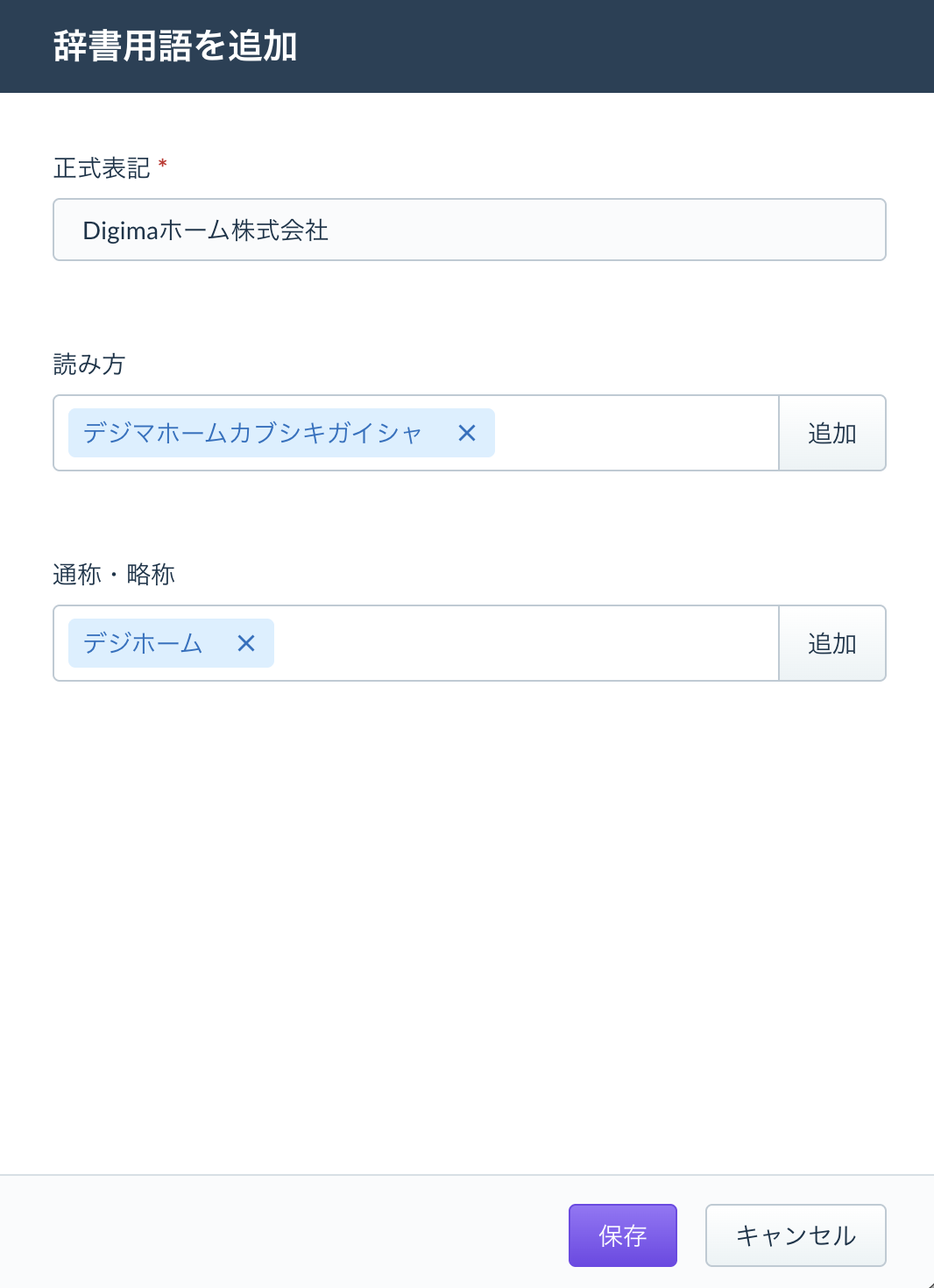The height and width of the screenshot is (1288, 934).
Task: Click empty footer area left of 保存
Action: pyautogui.click(x=280, y=1235)
